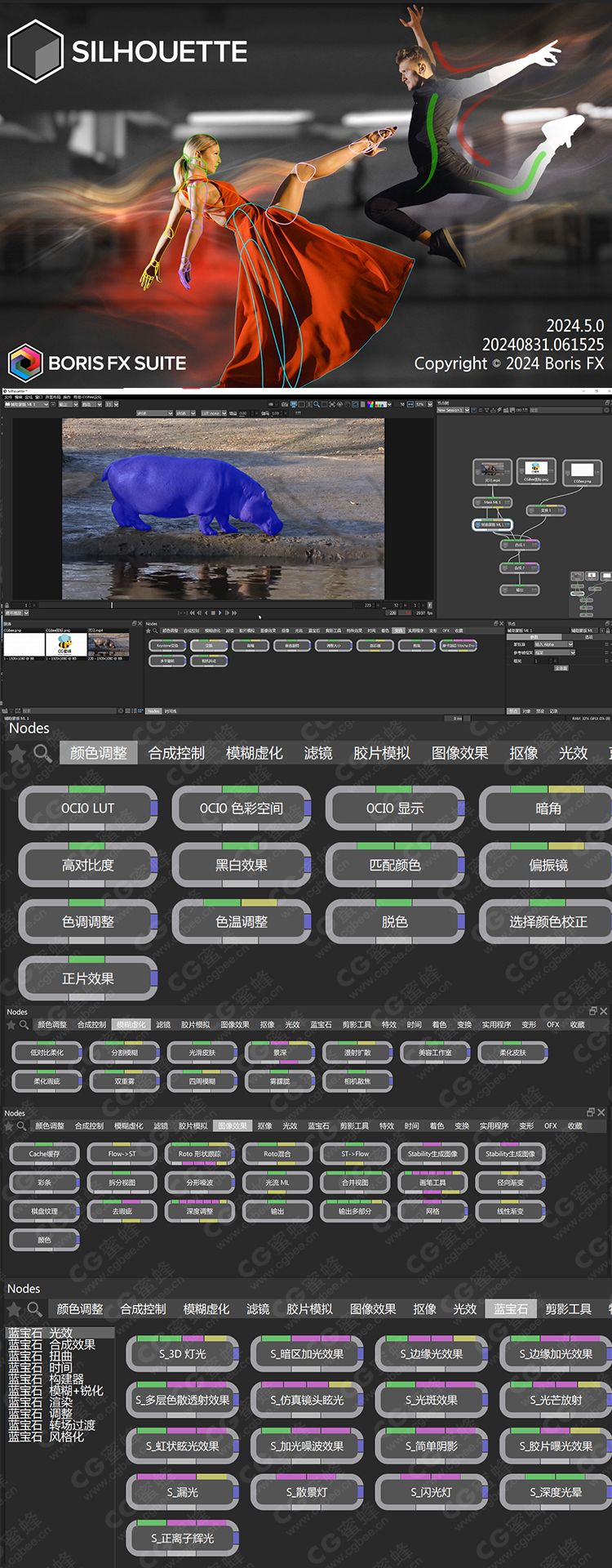Click search magnifier in panel listing 低对比柔化

click(x=24, y=1024)
